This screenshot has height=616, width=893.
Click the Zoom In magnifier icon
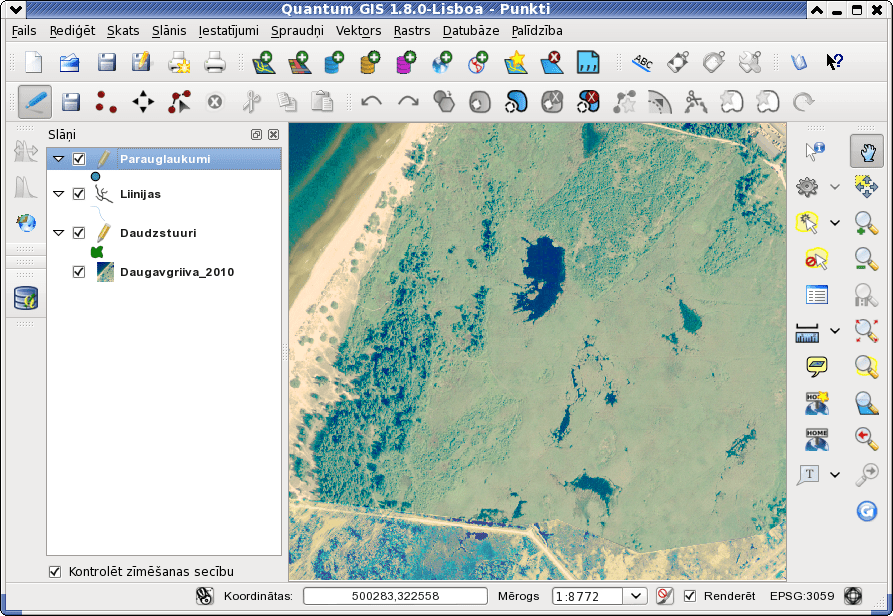867,223
